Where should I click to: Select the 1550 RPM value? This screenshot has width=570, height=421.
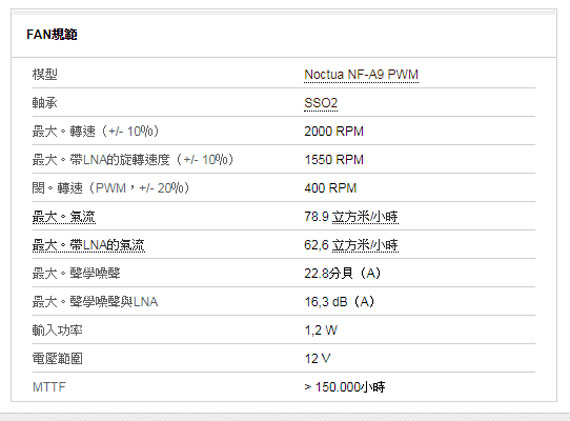(x=334, y=160)
